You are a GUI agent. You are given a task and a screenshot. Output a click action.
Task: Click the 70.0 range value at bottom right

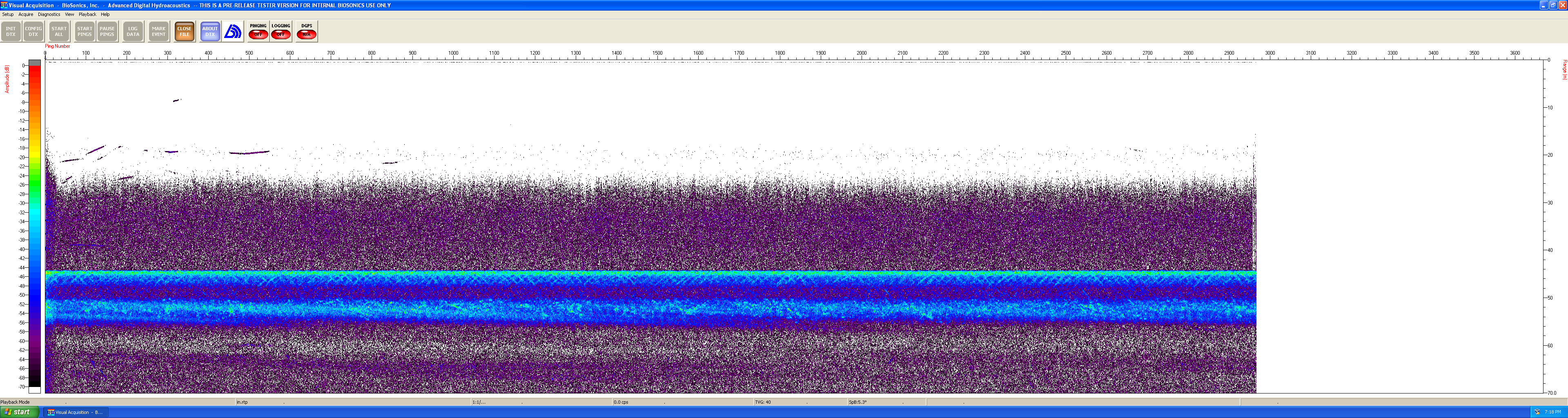tap(1552, 393)
